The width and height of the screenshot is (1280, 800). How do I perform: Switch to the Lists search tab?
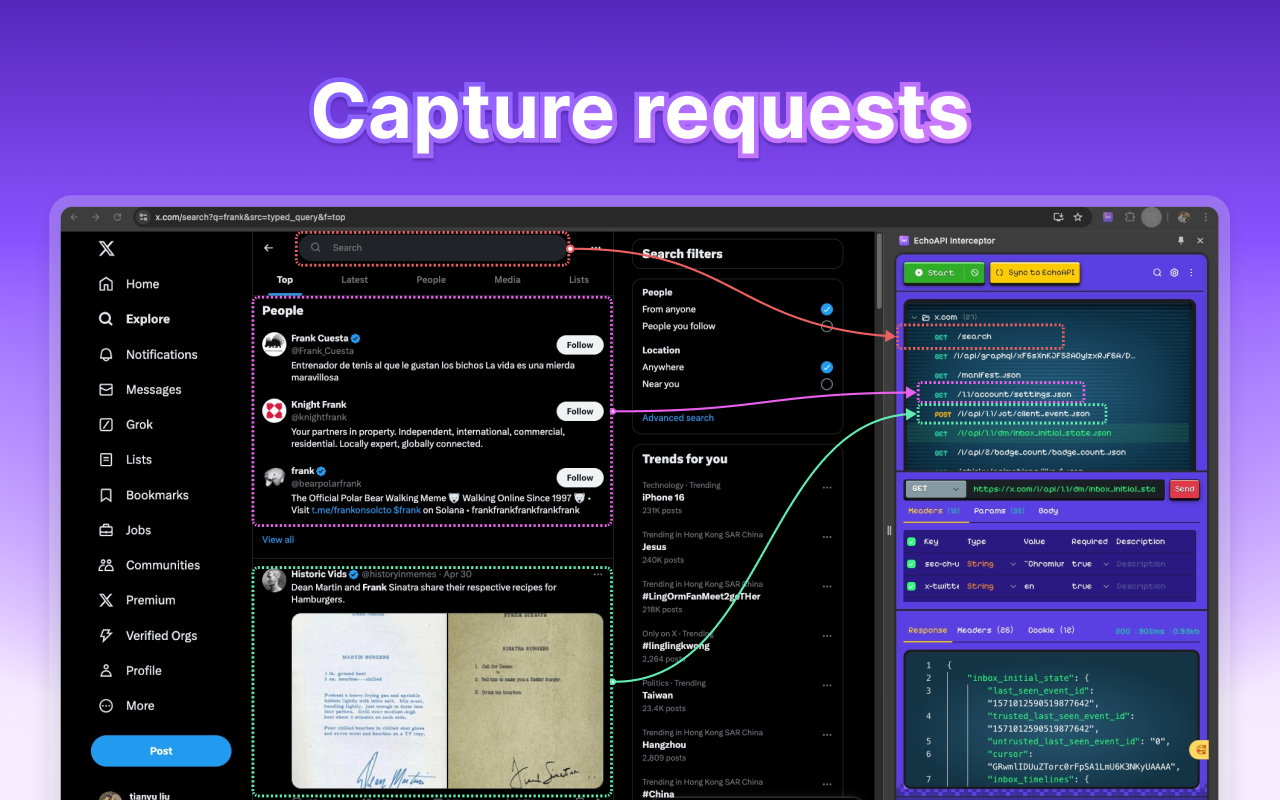coord(579,280)
